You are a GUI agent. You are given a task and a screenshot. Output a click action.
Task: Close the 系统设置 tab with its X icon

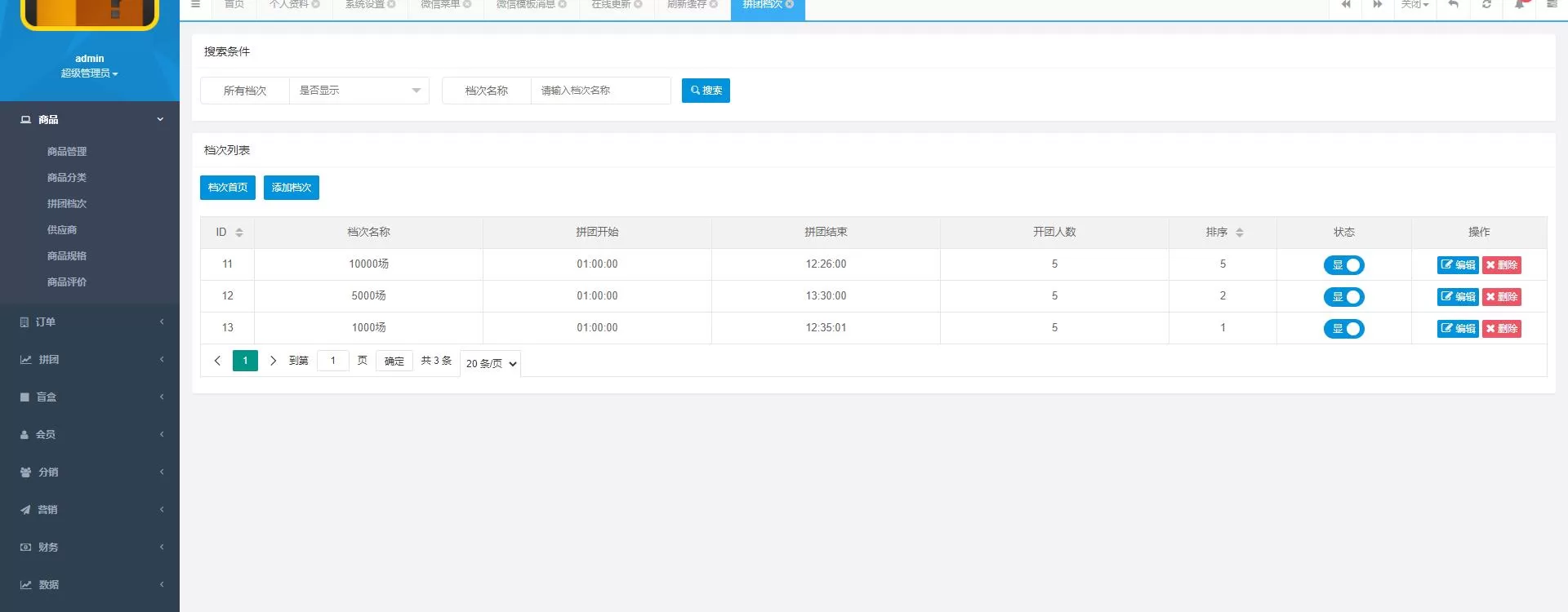pyautogui.click(x=391, y=5)
